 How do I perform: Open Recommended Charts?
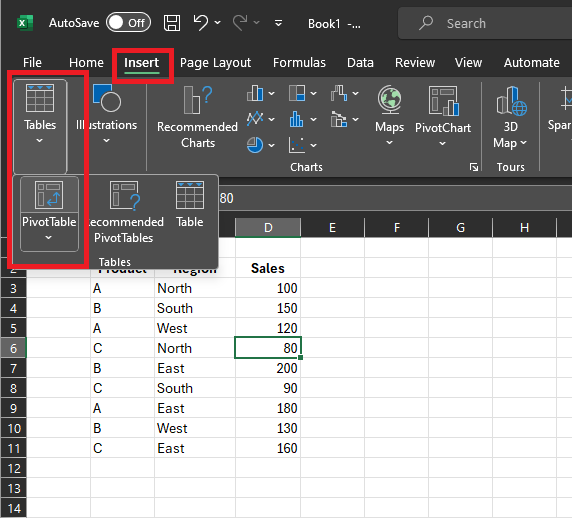pos(197,117)
